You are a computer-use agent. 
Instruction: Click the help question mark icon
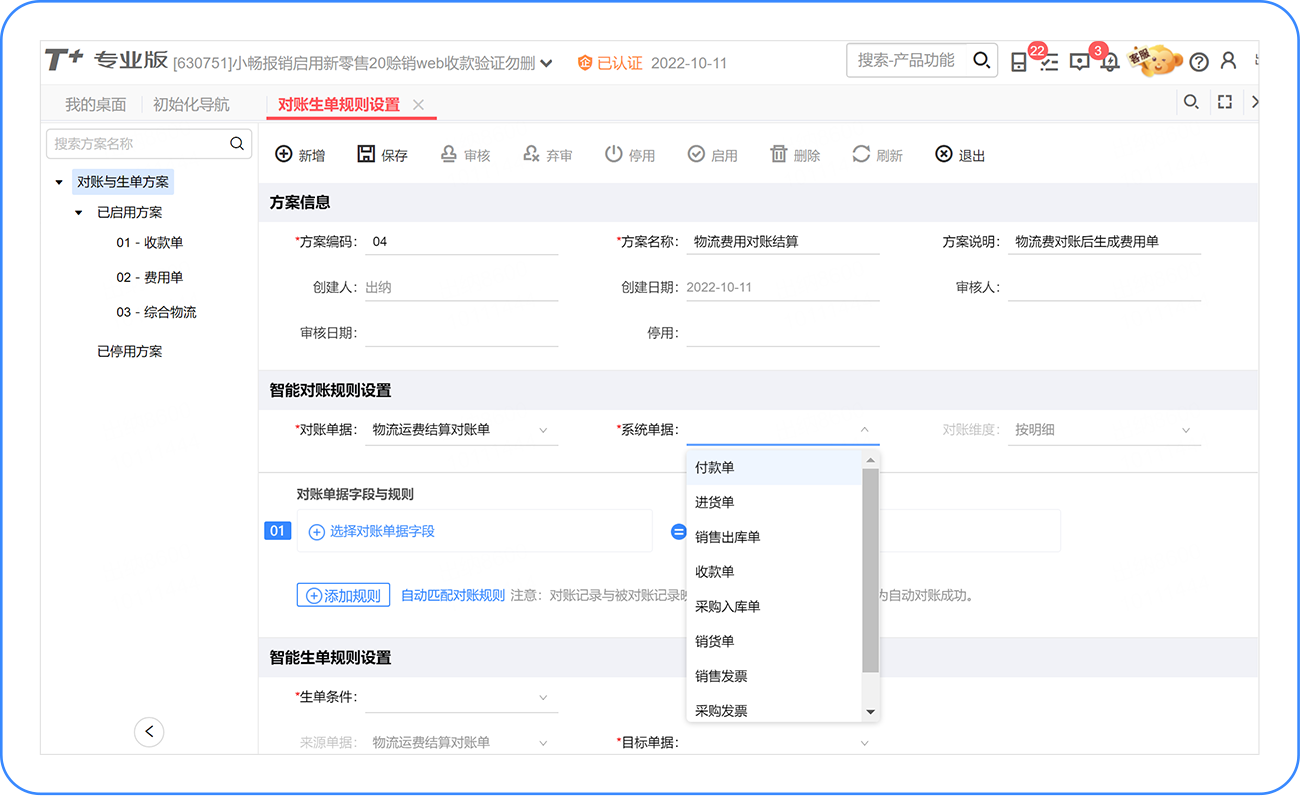click(1198, 62)
